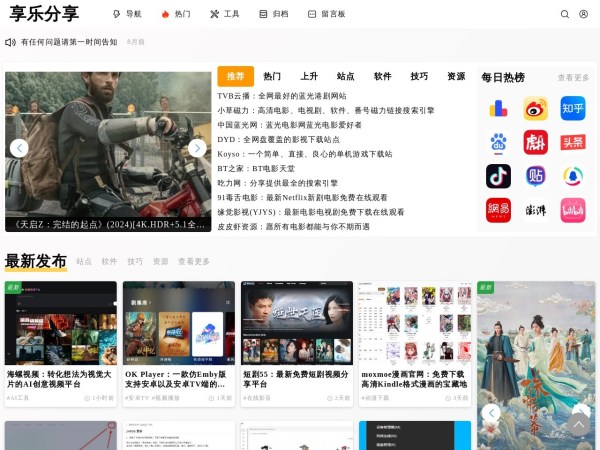Open the Toutiao (头条) icon
This screenshot has height=450, width=600.
click(572, 143)
